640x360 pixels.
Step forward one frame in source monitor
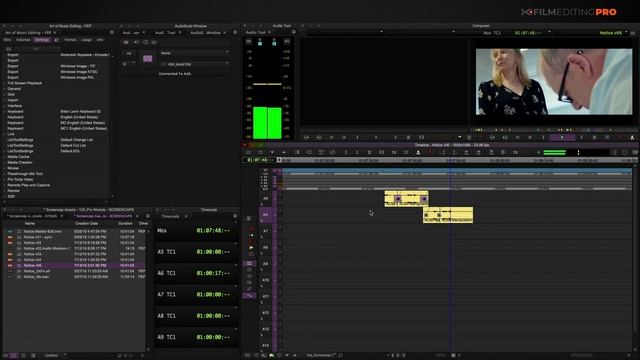344,138
